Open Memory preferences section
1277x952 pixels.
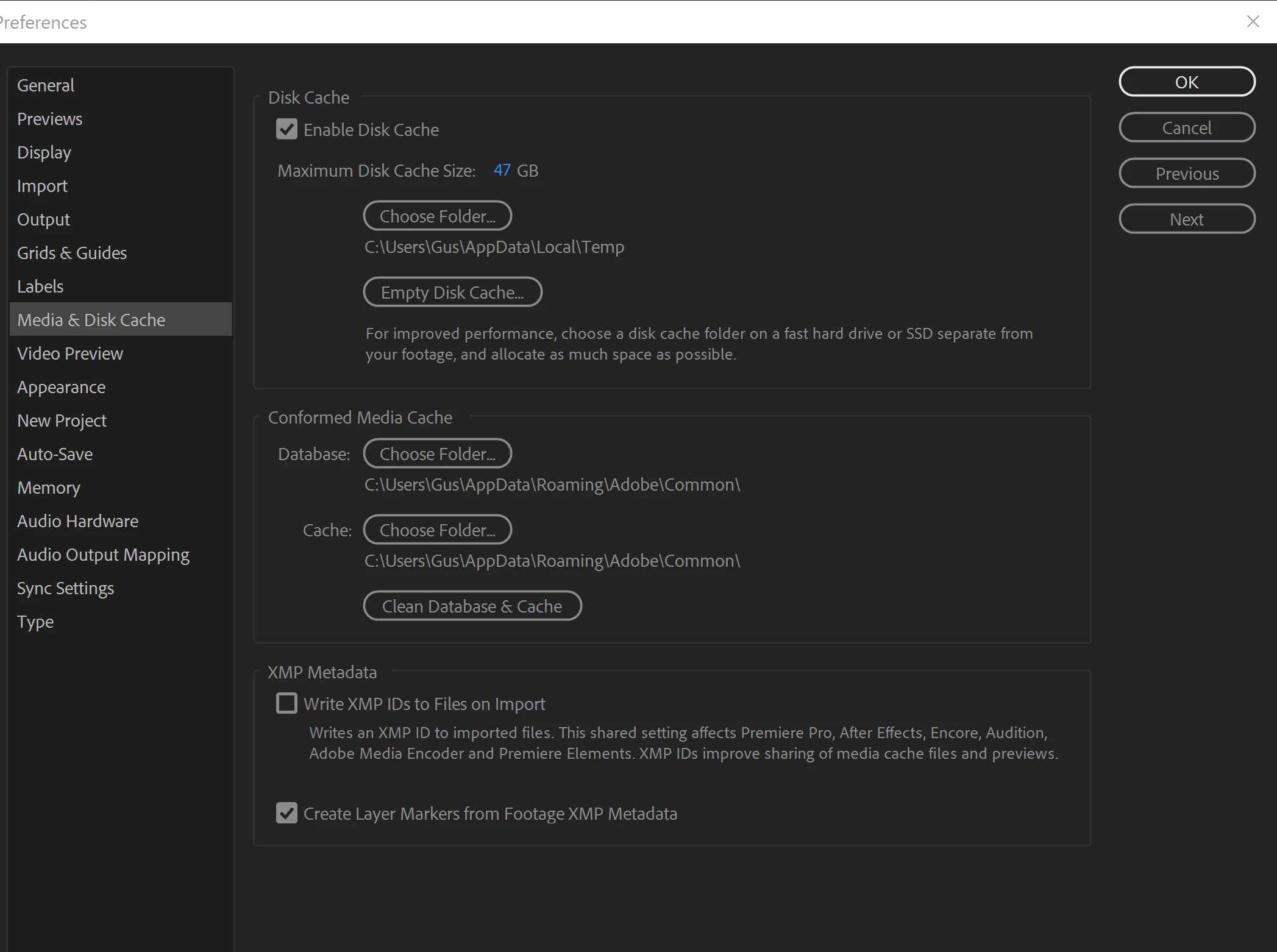click(x=49, y=488)
